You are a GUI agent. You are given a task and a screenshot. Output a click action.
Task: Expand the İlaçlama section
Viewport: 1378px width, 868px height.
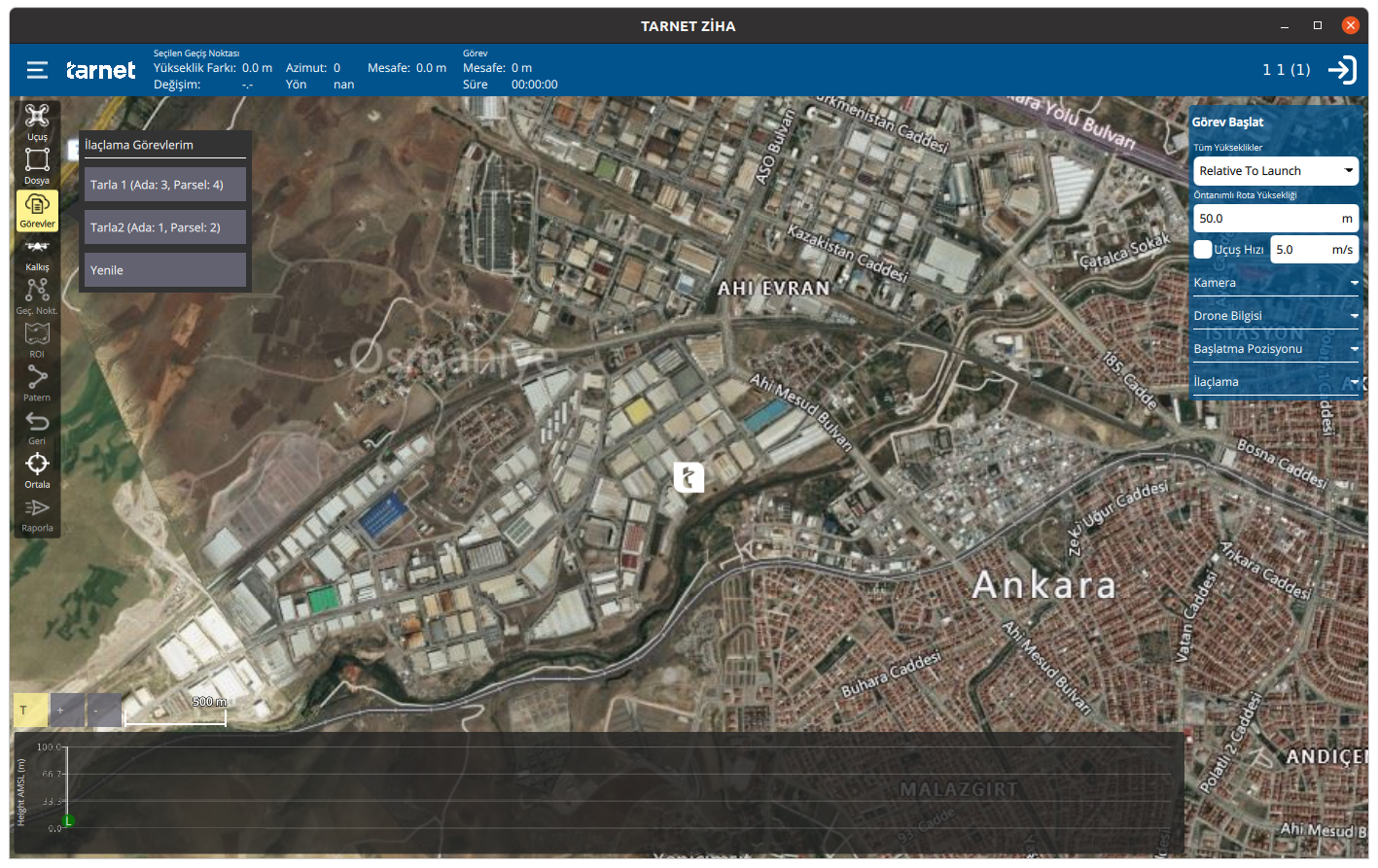(1276, 382)
